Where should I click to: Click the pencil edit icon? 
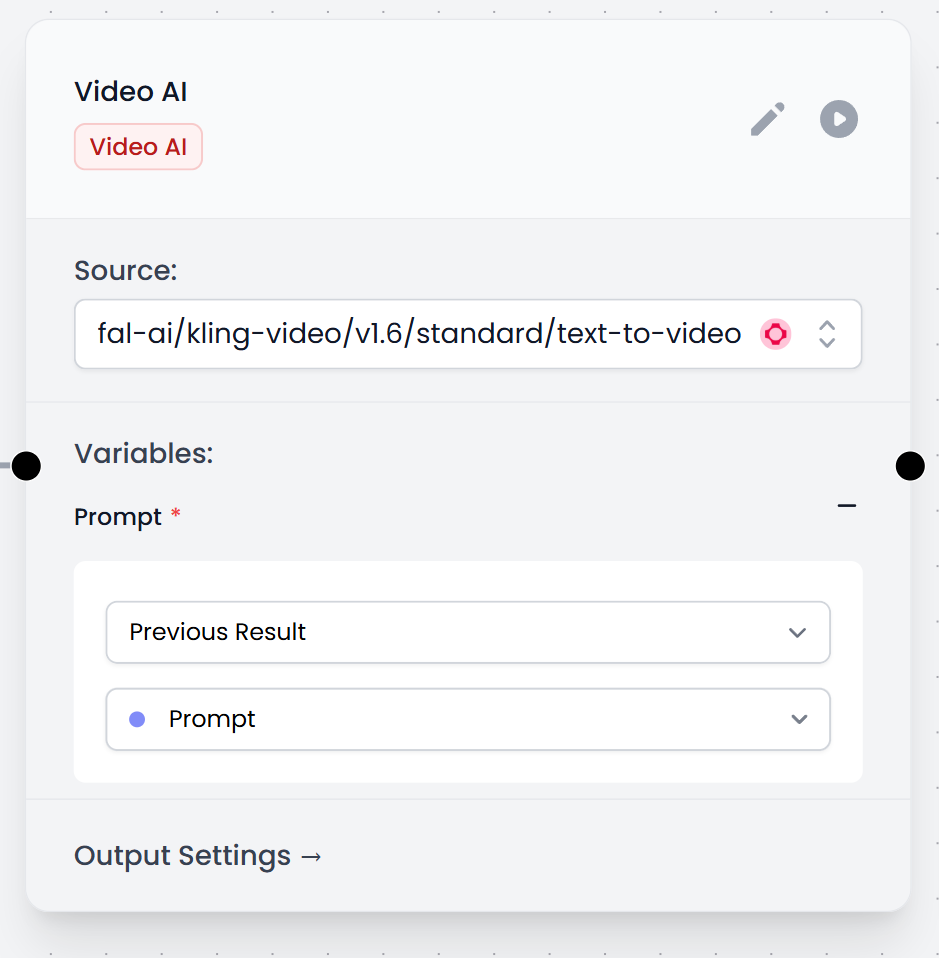coord(768,119)
